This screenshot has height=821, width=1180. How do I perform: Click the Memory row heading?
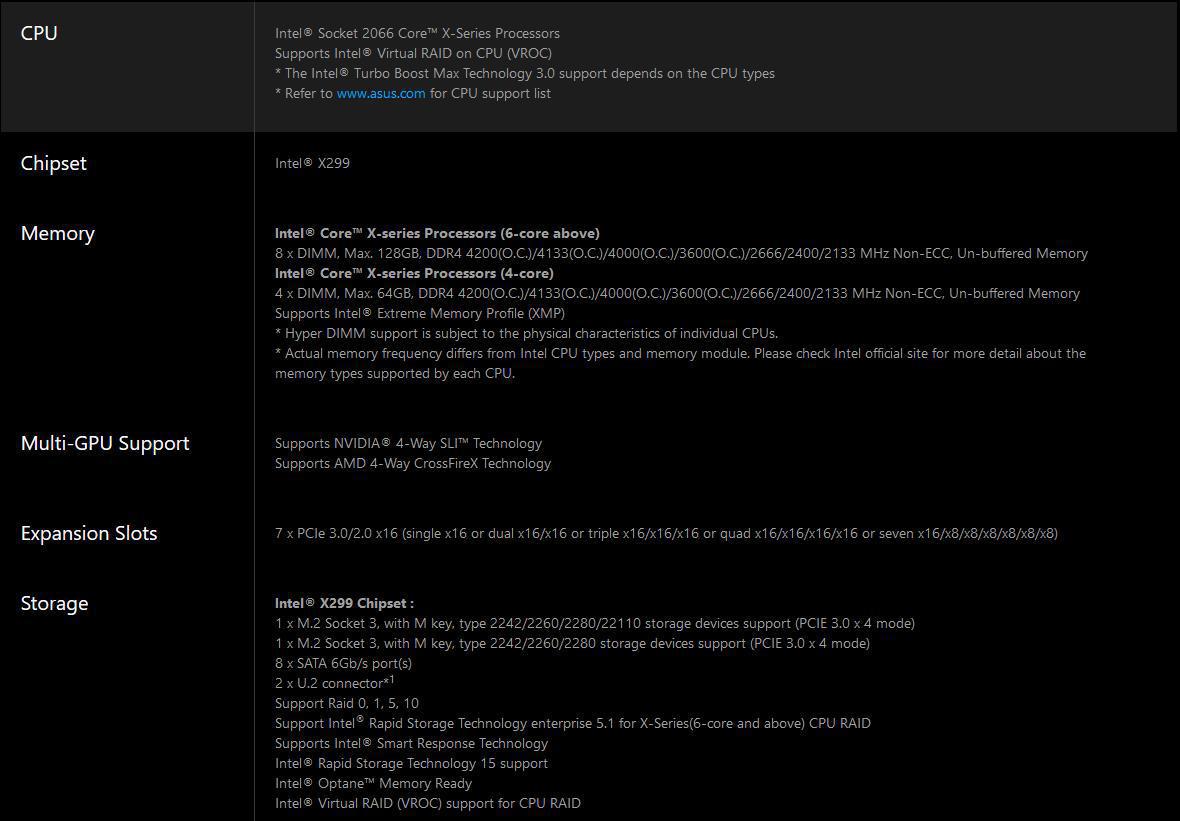(58, 233)
